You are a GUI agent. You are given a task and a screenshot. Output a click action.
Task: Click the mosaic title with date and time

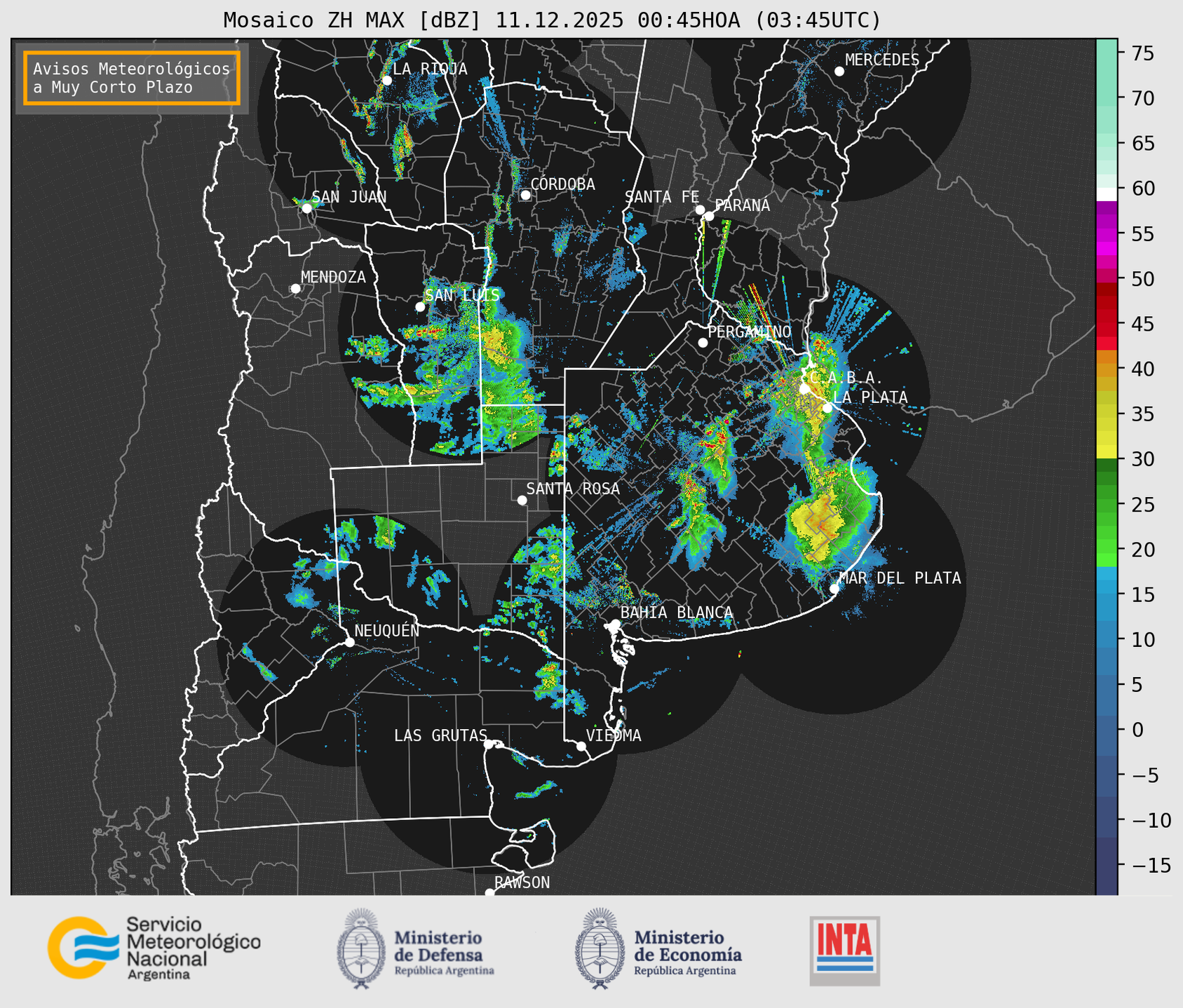click(552, 20)
